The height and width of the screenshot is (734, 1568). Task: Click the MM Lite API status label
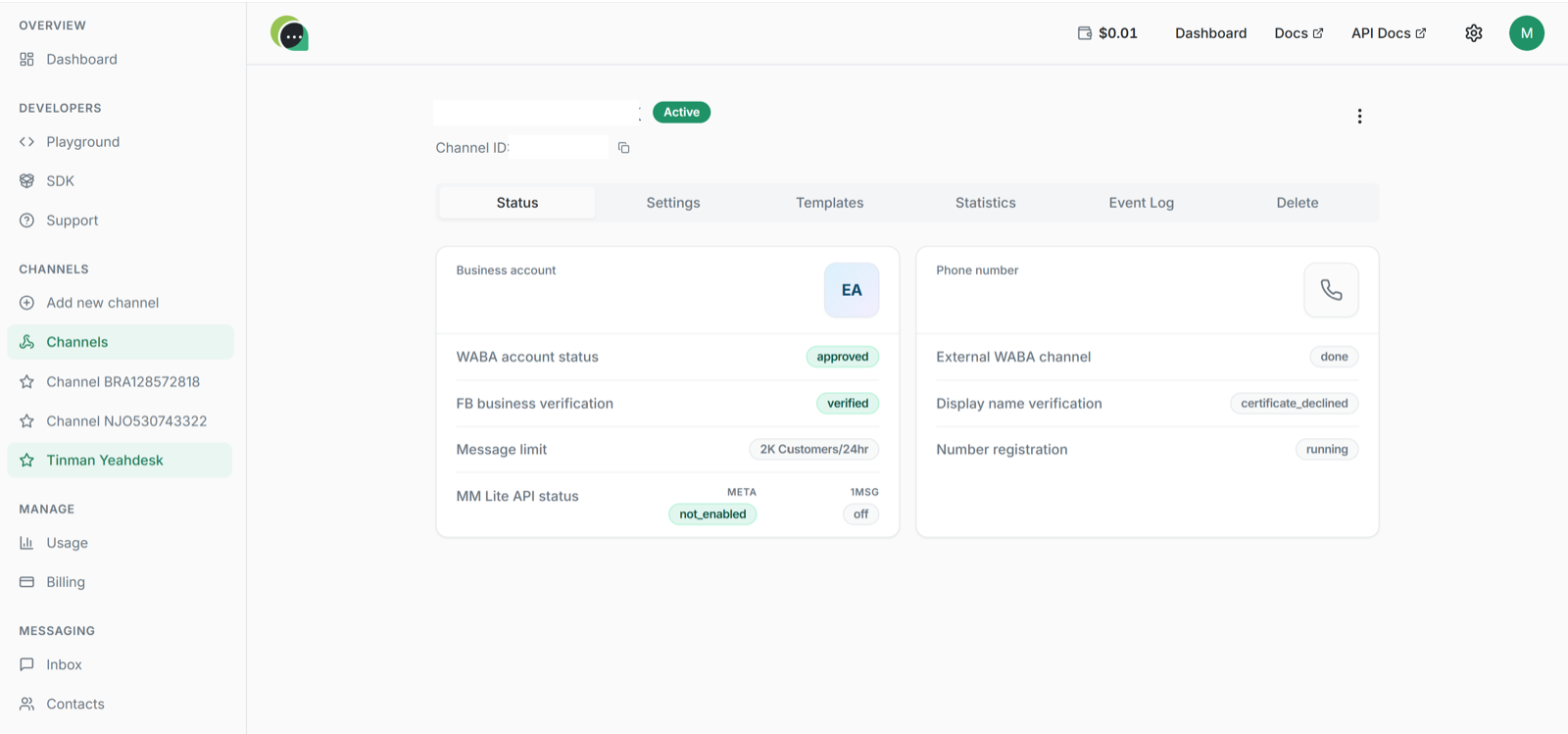tap(517, 497)
